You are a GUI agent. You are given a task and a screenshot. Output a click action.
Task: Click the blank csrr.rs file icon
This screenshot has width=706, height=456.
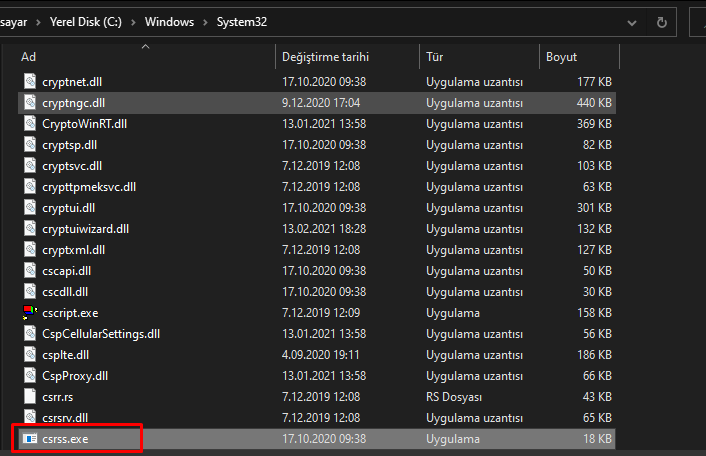click(x=30, y=397)
